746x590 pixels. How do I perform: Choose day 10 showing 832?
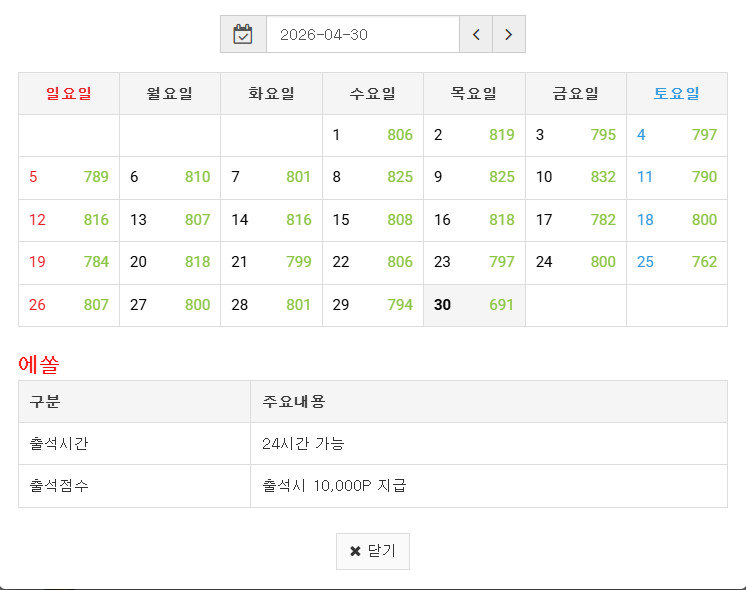[x=575, y=177]
